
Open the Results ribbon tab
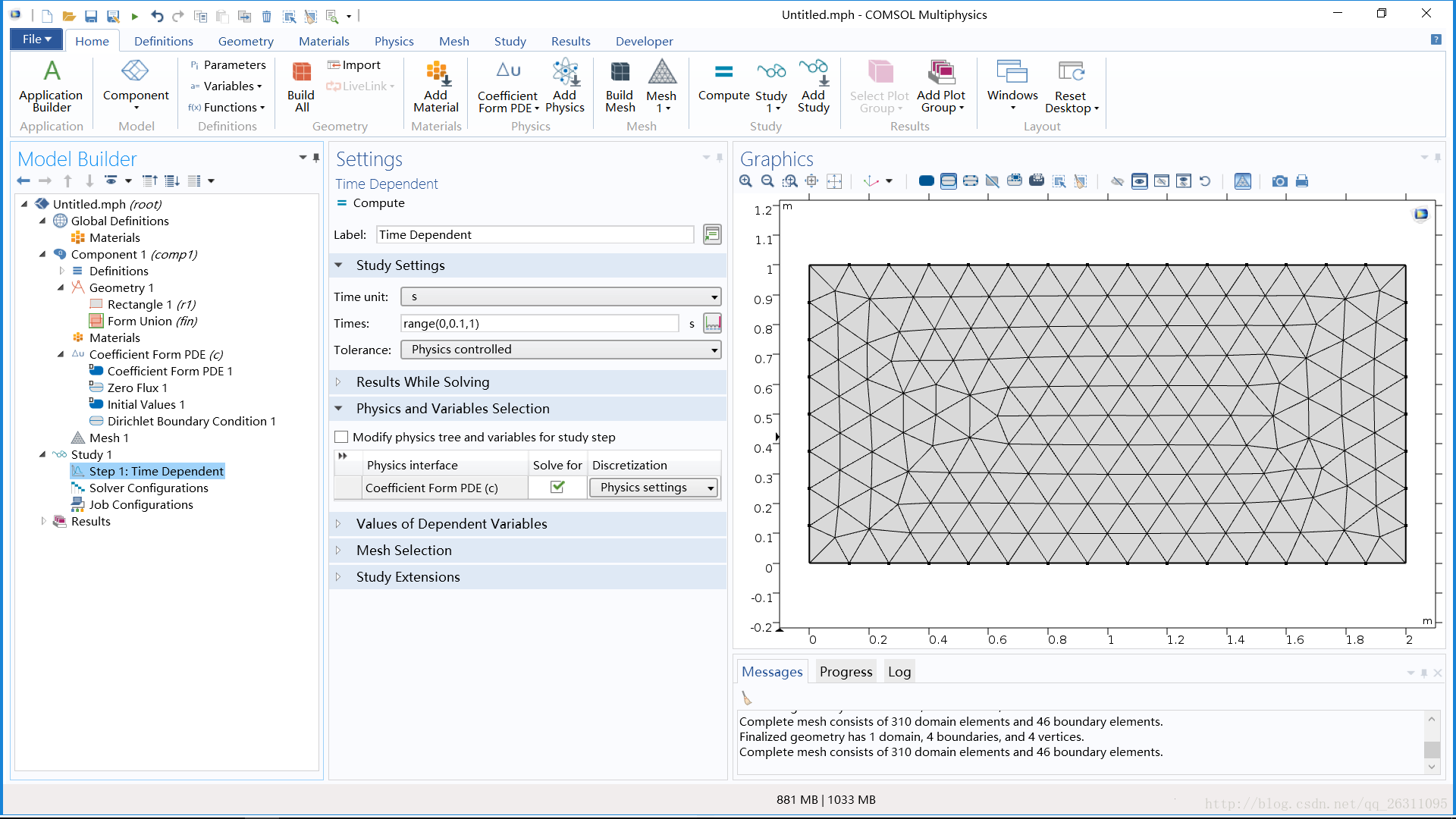pyautogui.click(x=570, y=41)
